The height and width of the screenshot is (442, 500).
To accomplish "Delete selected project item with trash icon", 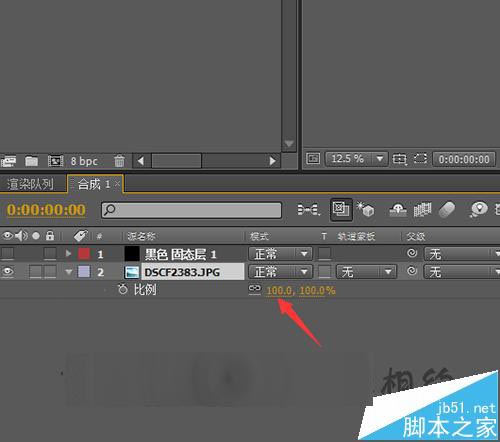I will [119, 161].
